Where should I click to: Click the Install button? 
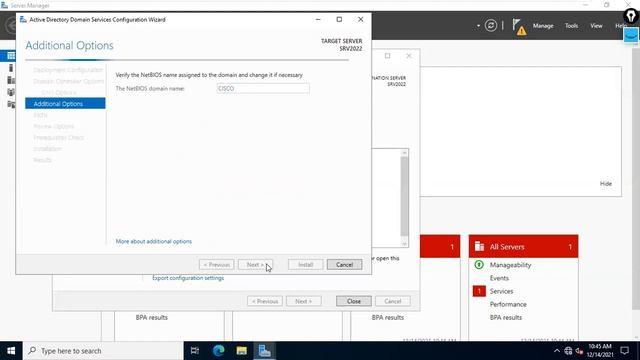click(x=305, y=265)
